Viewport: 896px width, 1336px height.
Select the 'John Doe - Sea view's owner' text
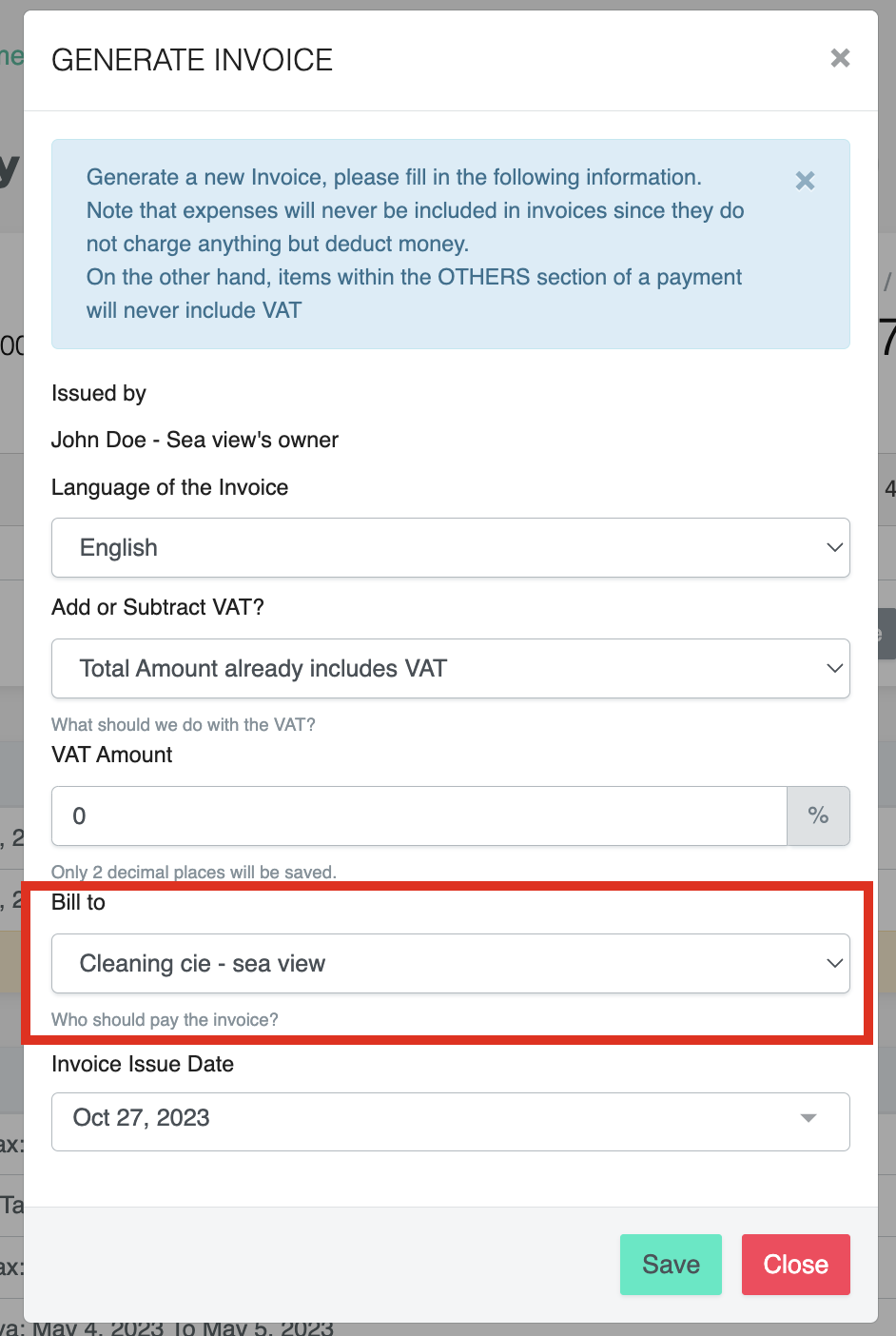(195, 440)
